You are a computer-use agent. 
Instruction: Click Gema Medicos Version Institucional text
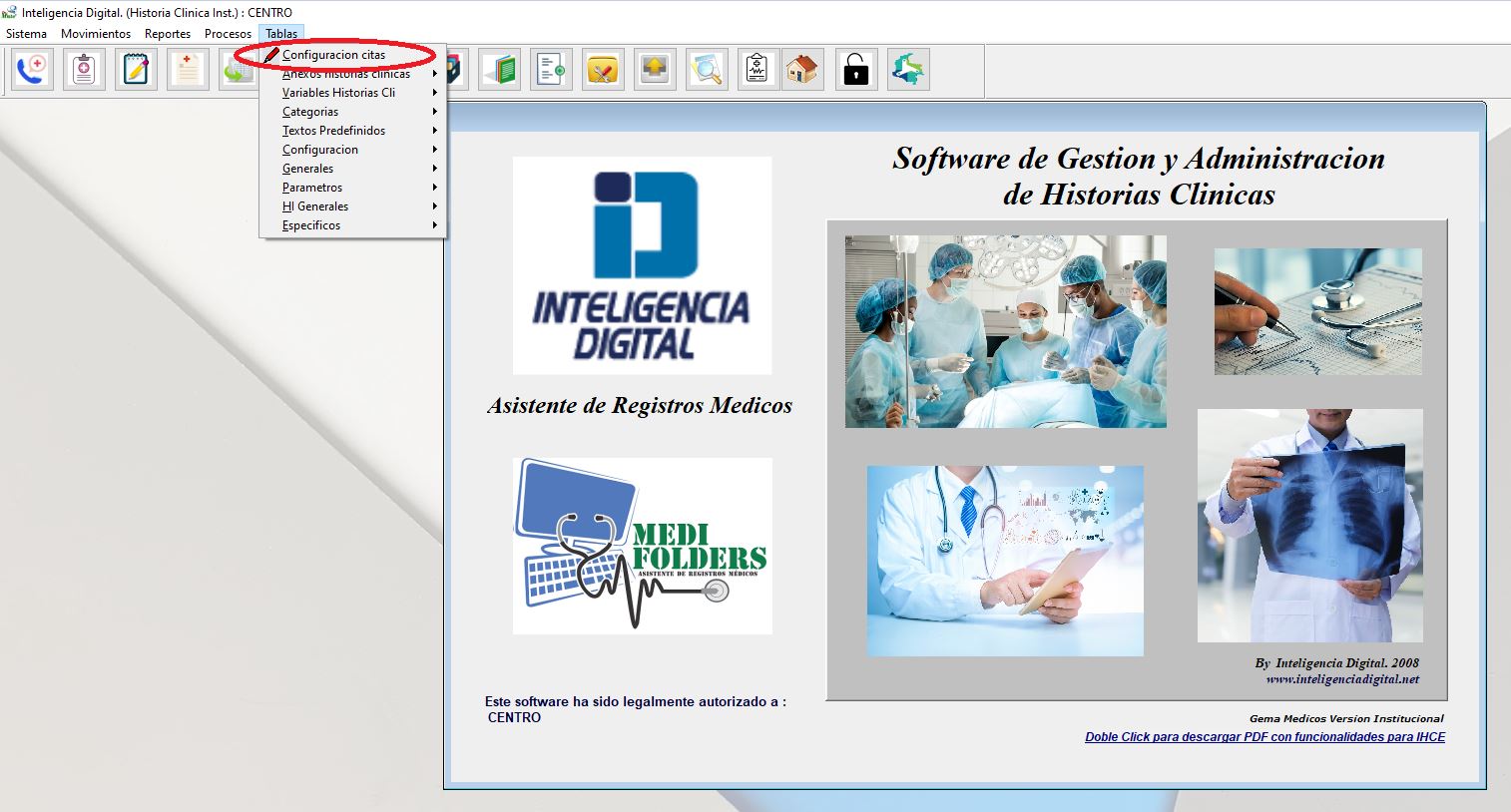coord(1346,718)
